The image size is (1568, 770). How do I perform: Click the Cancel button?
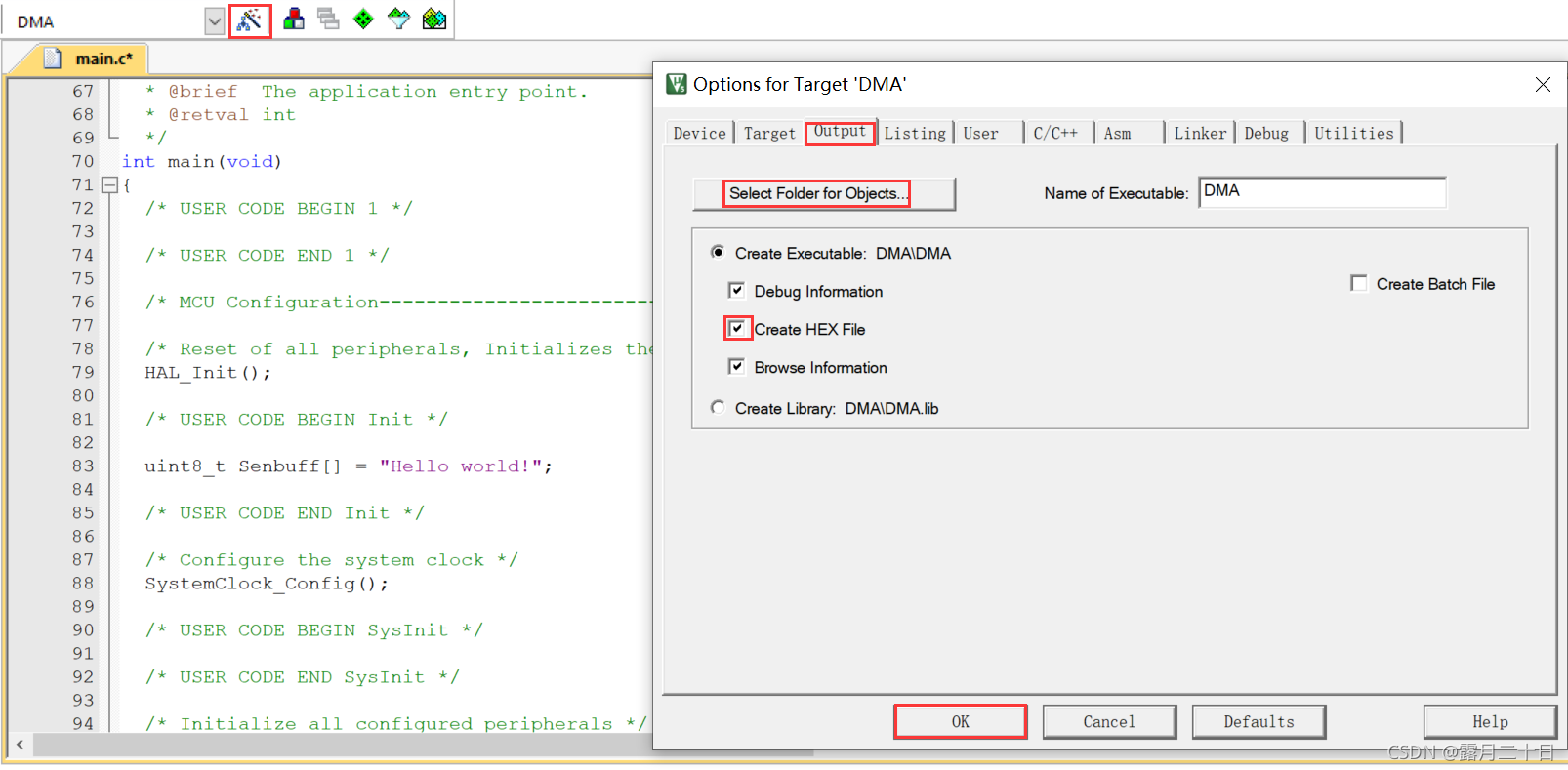coord(1109,722)
